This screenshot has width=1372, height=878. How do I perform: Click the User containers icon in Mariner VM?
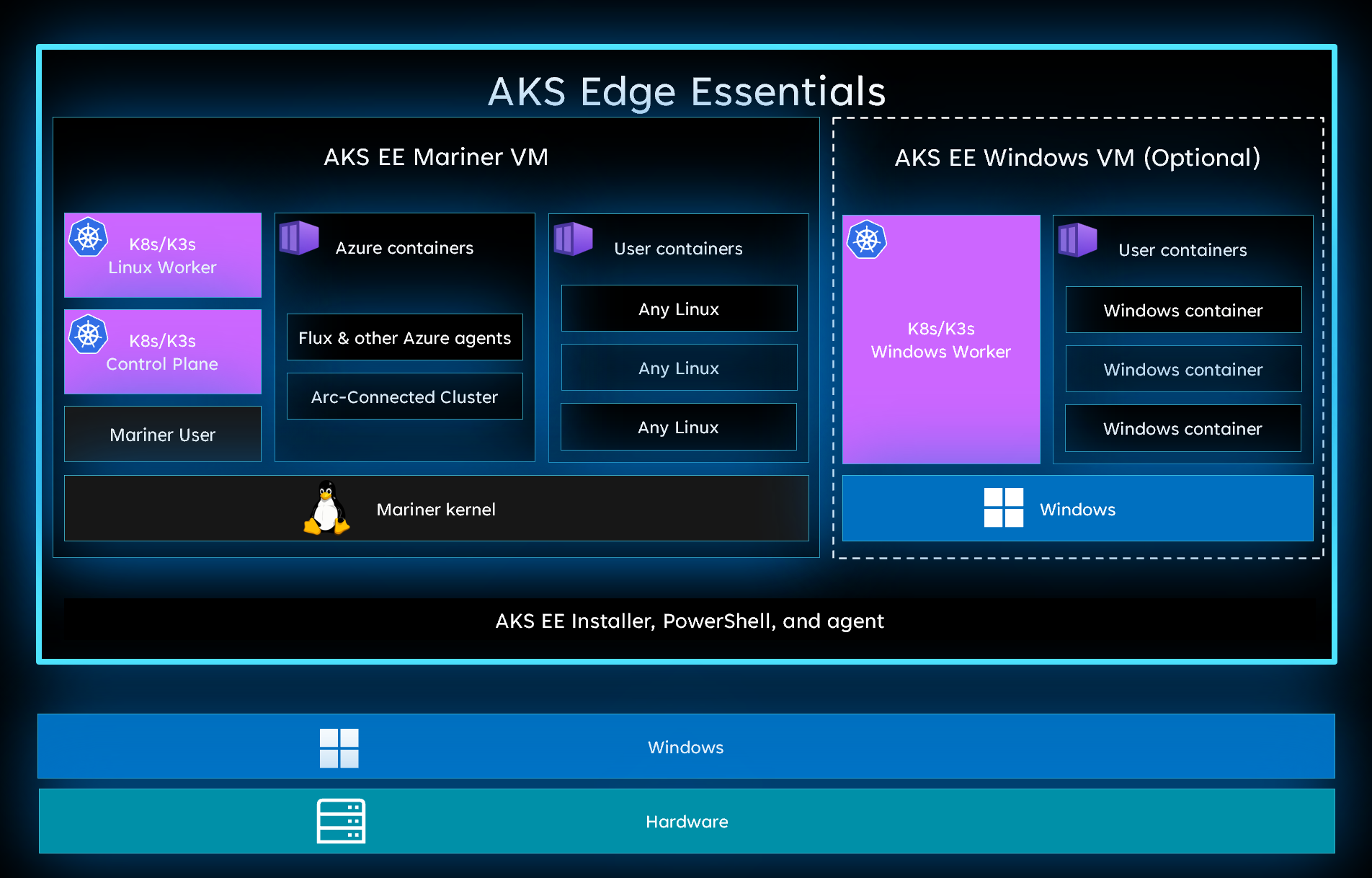[x=573, y=239]
